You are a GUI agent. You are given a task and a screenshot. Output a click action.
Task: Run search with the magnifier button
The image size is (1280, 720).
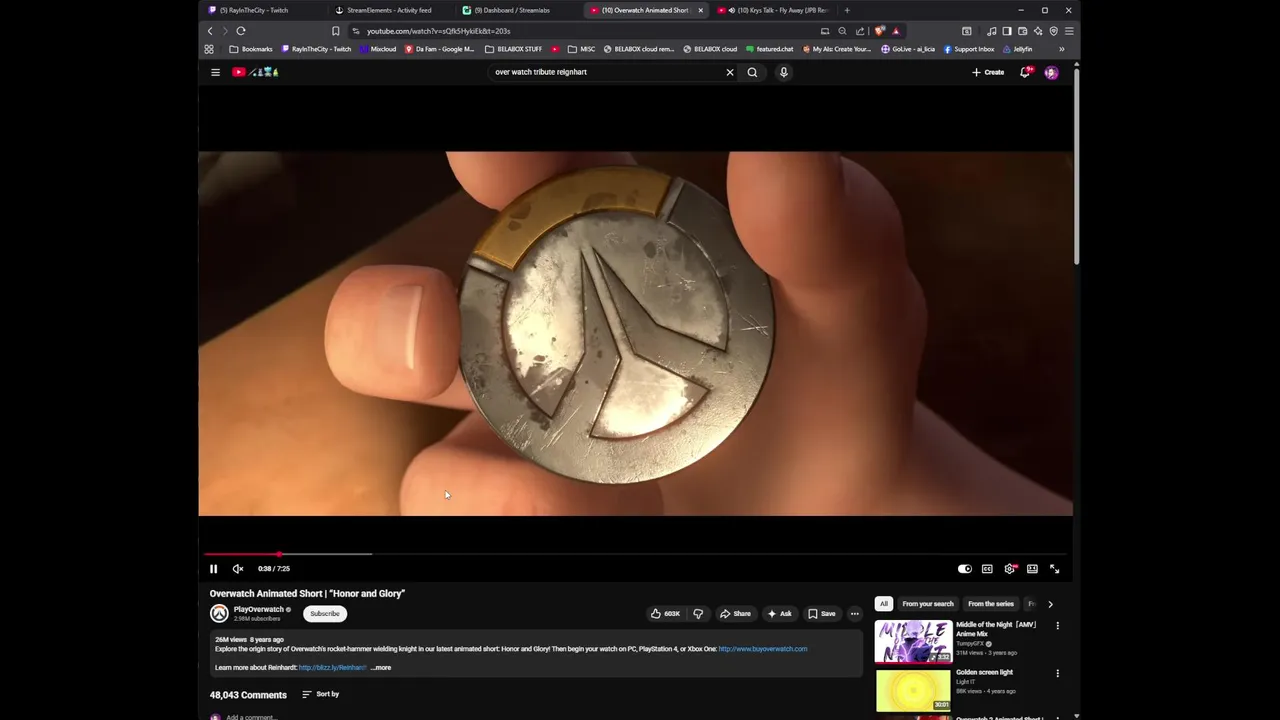click(752, 72)
